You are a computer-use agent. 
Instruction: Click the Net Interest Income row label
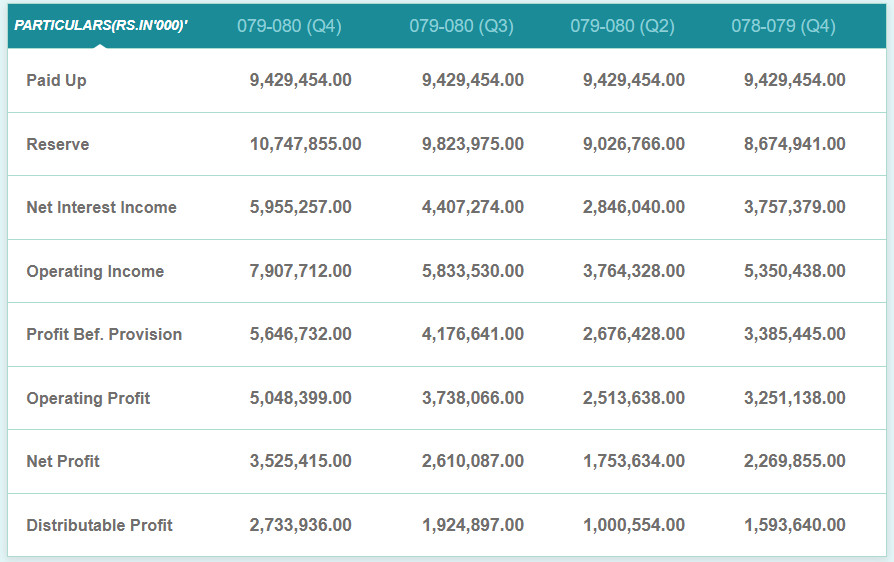click(101, 207)
